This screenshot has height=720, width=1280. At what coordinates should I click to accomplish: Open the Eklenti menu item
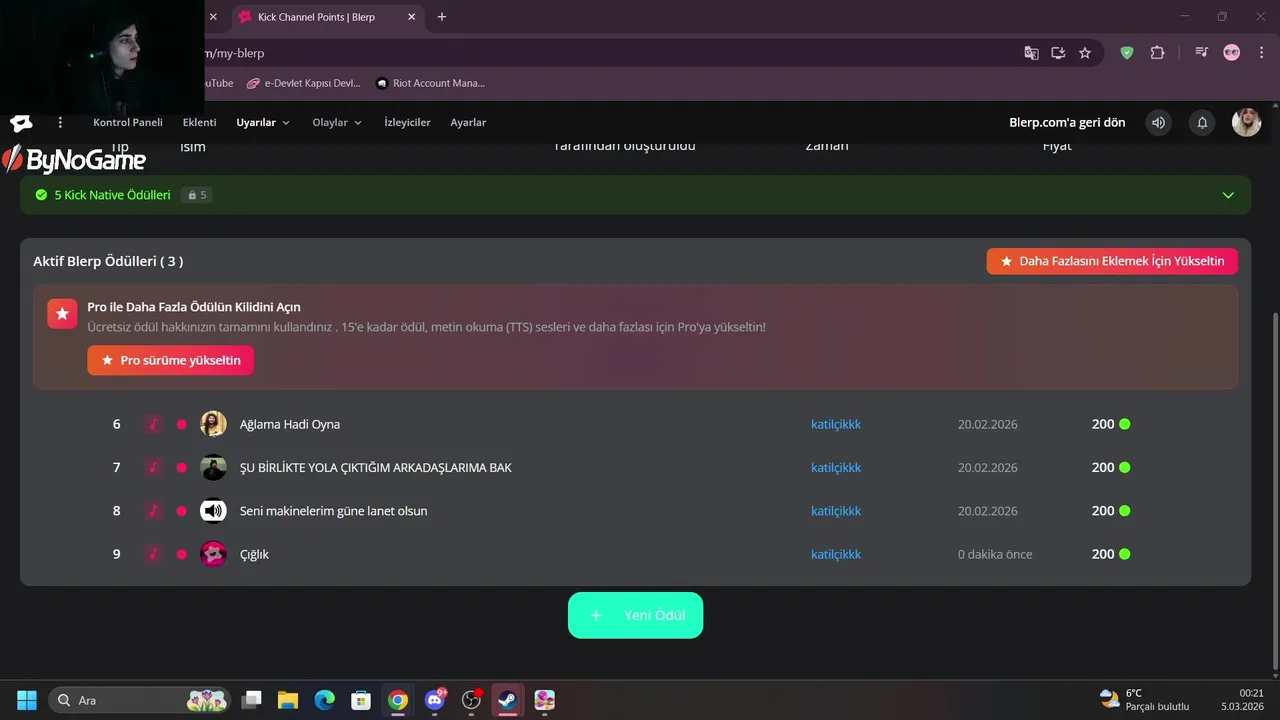(x=199, y=122)
